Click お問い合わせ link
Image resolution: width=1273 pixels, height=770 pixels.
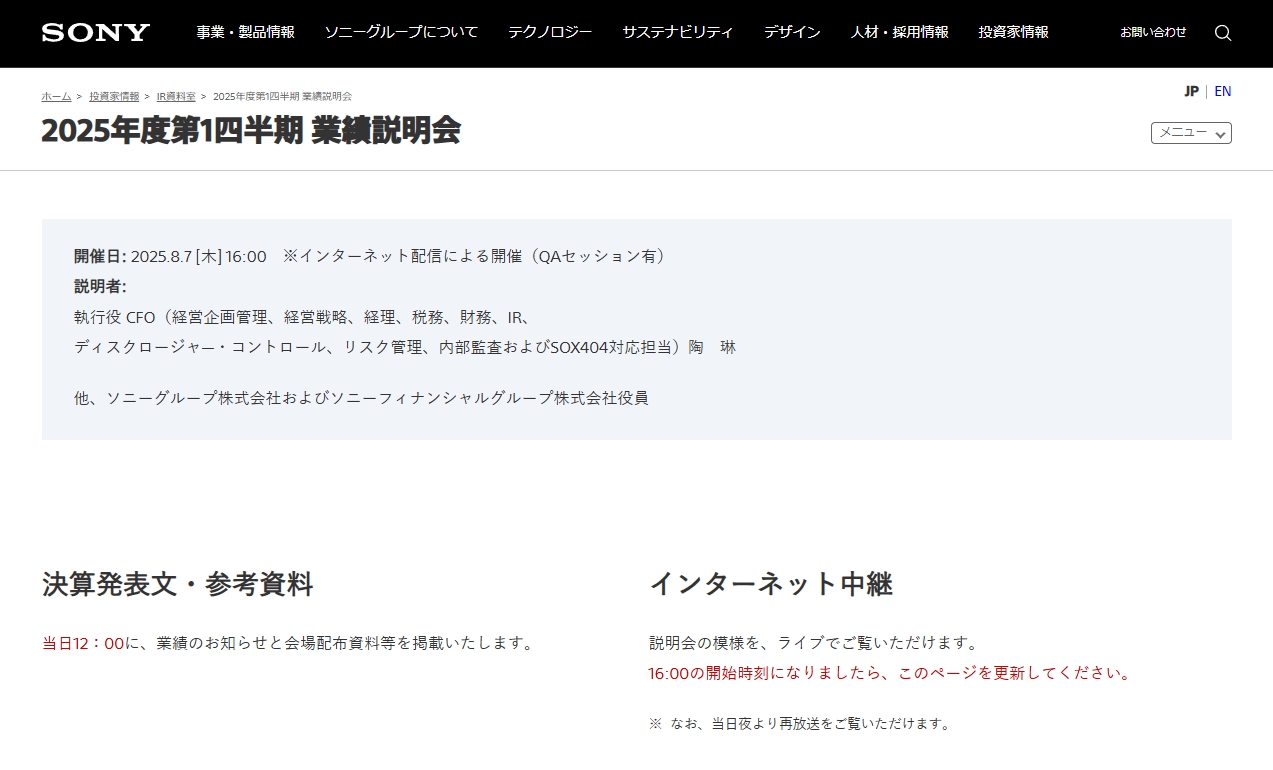coord(1153,32)
